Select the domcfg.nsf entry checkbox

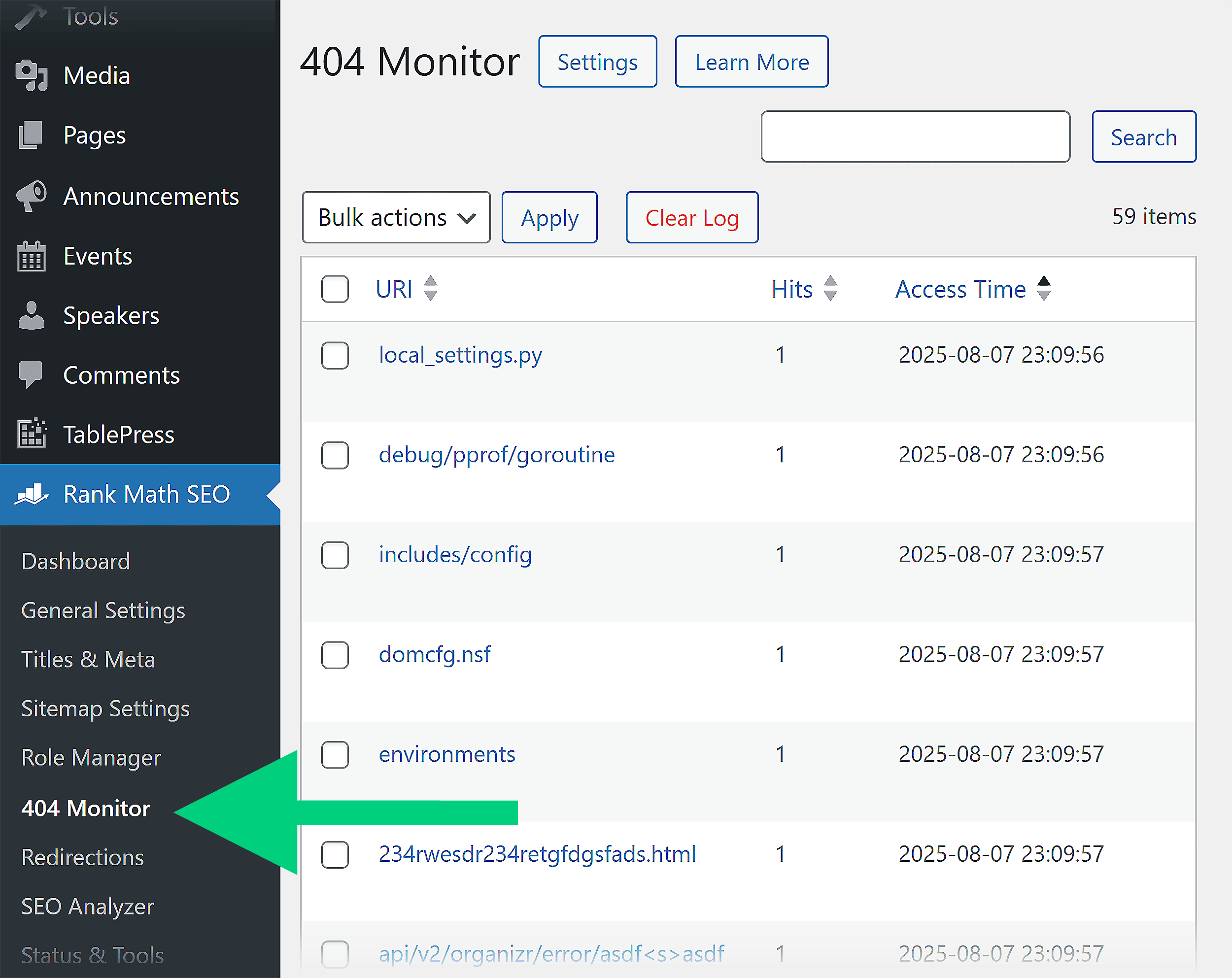335,655
